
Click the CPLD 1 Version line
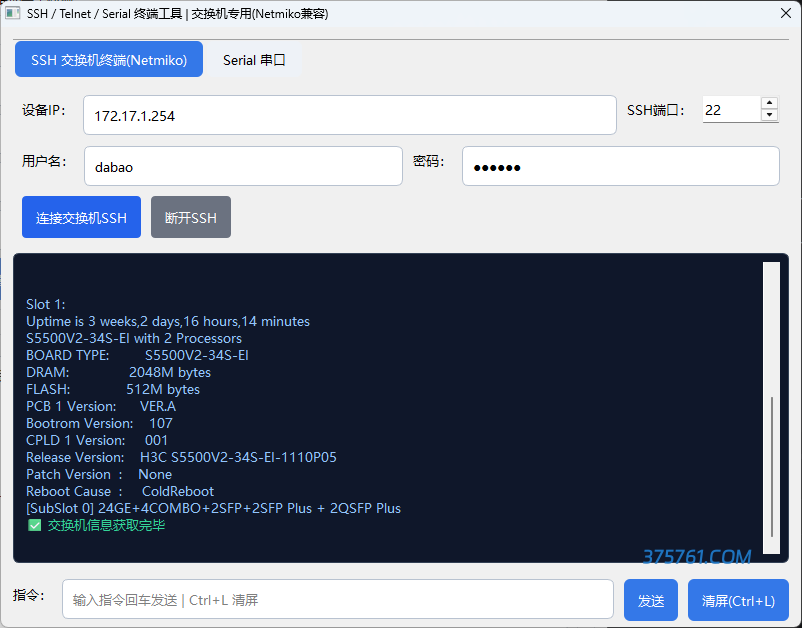point(97,440)
